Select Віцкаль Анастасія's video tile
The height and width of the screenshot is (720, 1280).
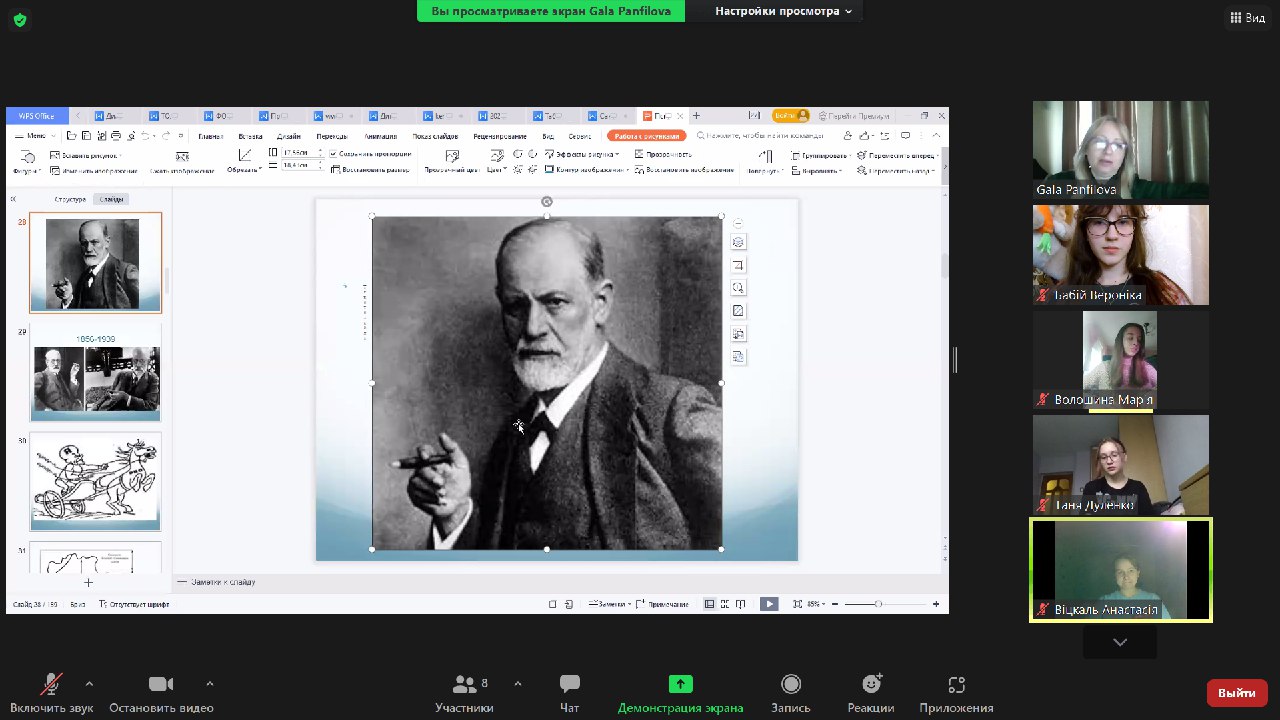click(x=1120, y=570)
